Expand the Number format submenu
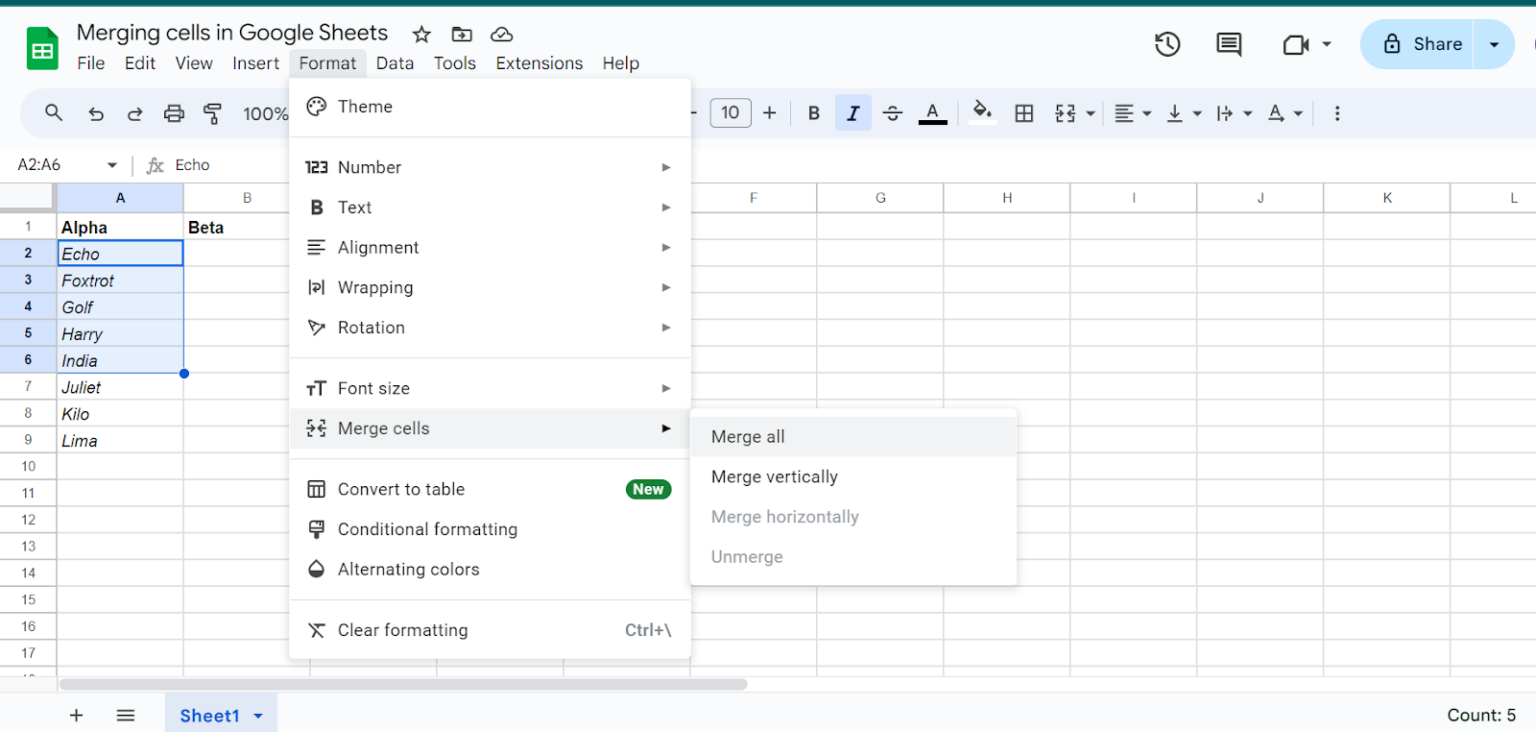This screenshot has width=1536, height=732. point(371,167)
